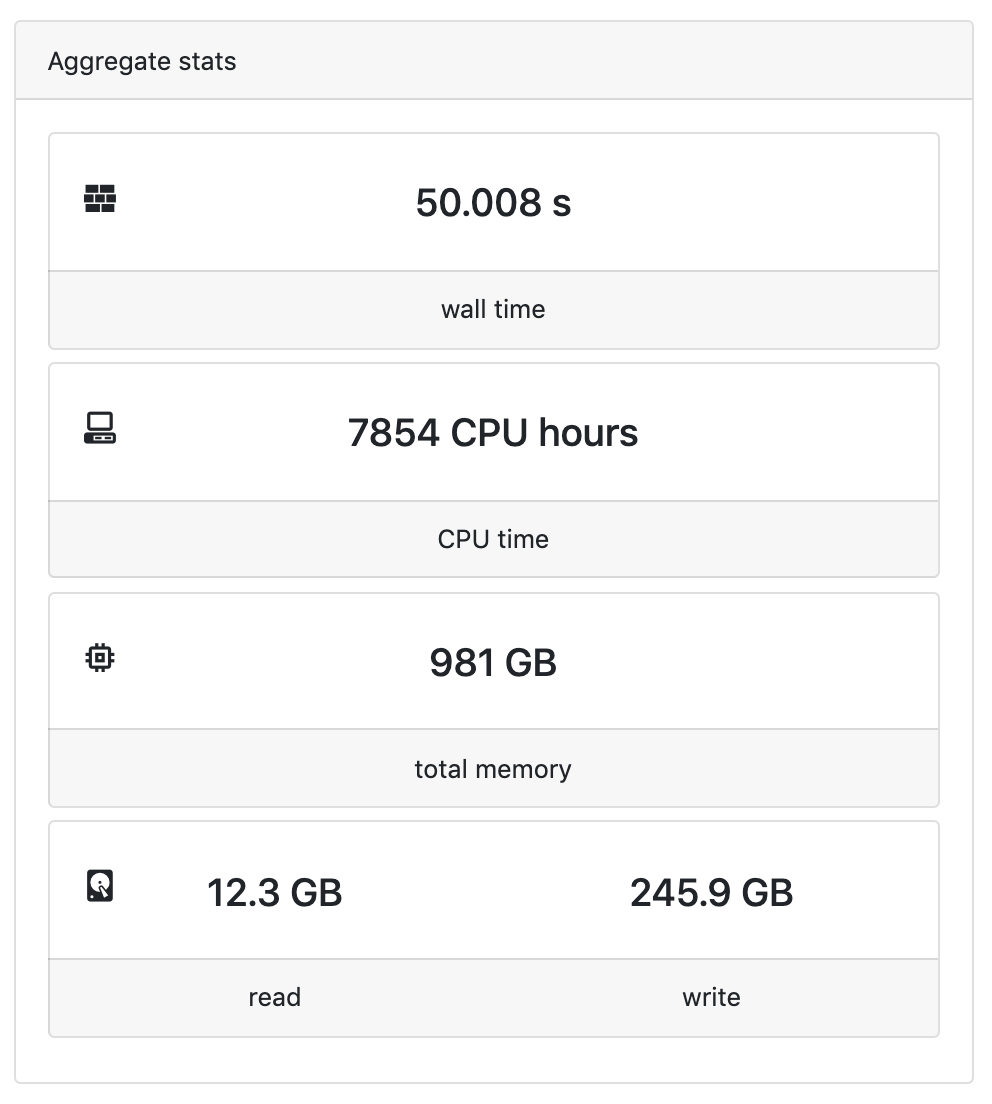Click the CPU time label
This screenshot has width=992, height=1104.
492,539
